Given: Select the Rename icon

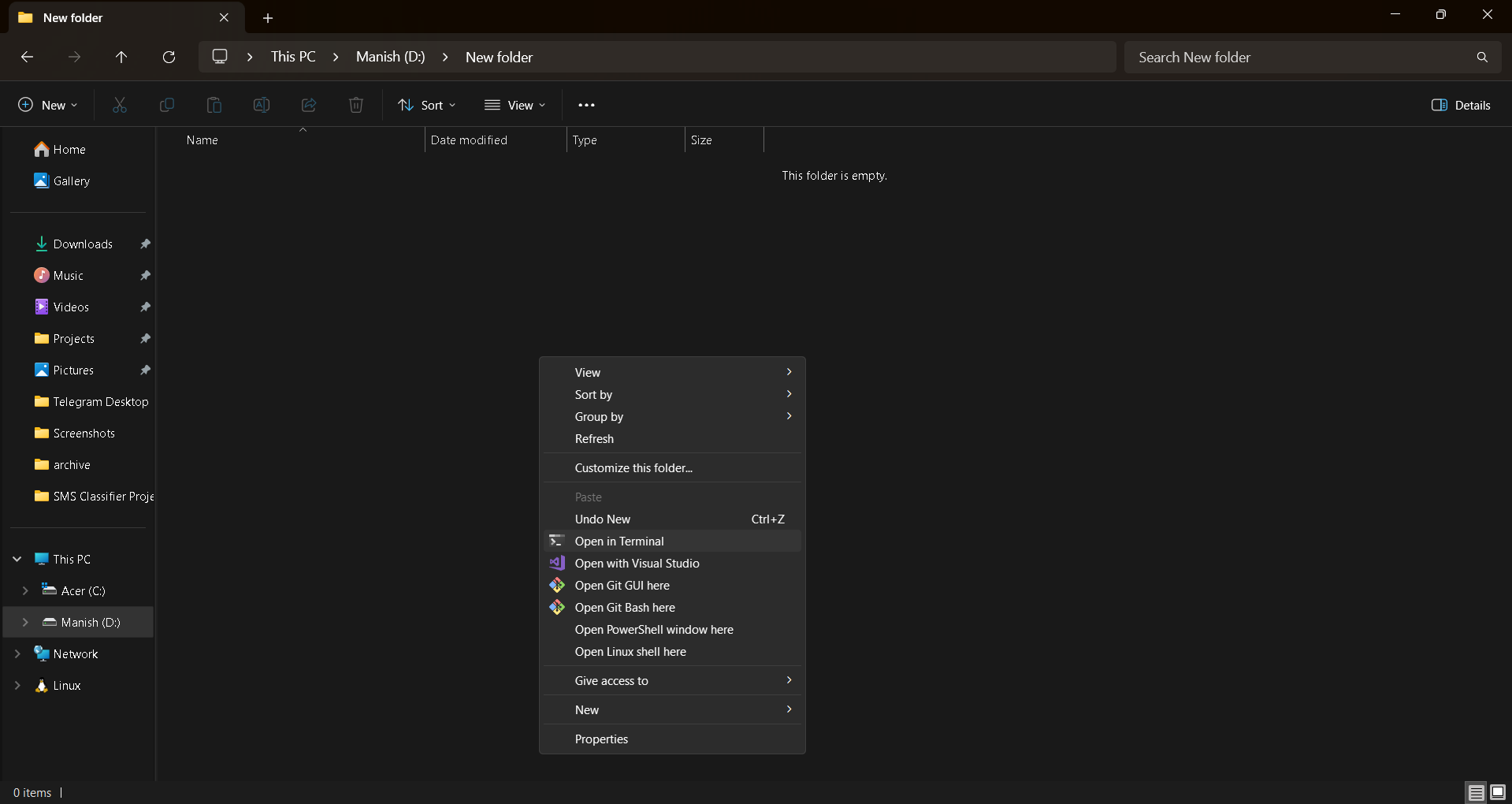Looking at the screenshot, I should pyautogui.click(x=261, y=105).
